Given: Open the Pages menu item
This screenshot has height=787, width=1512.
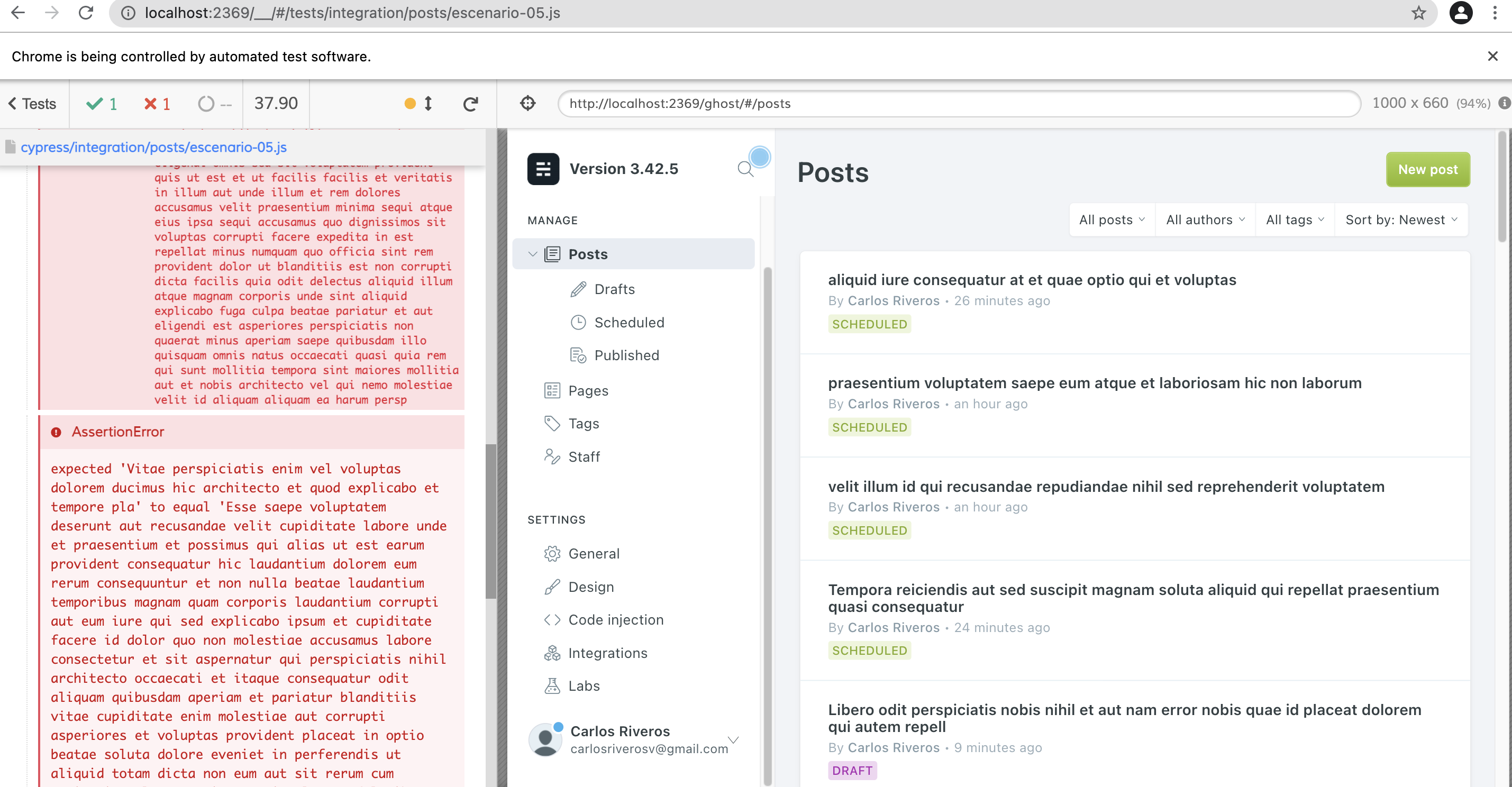Looking at the screenshot, I should (x=588, y=391).
